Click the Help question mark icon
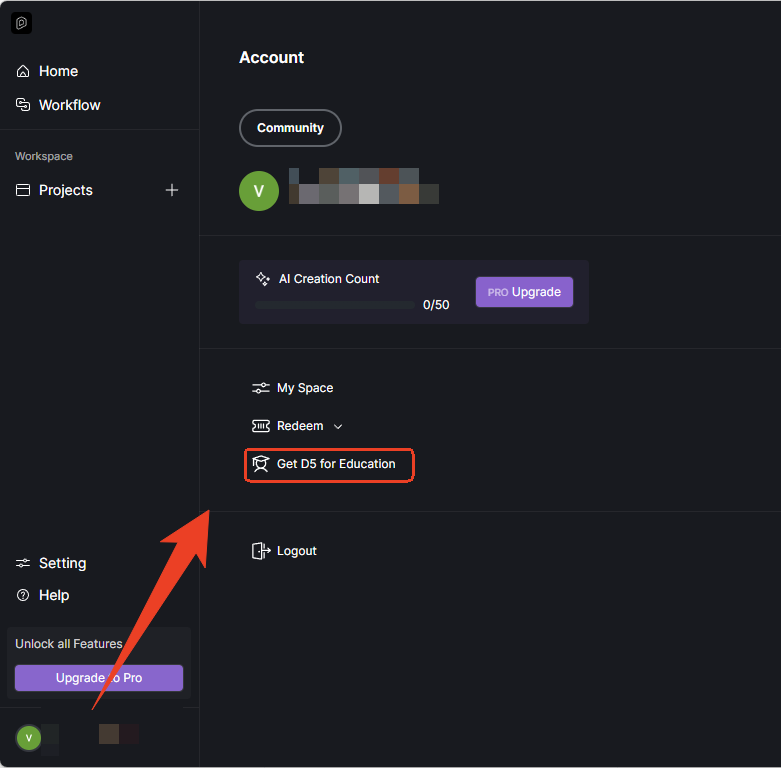 [23, 596]
